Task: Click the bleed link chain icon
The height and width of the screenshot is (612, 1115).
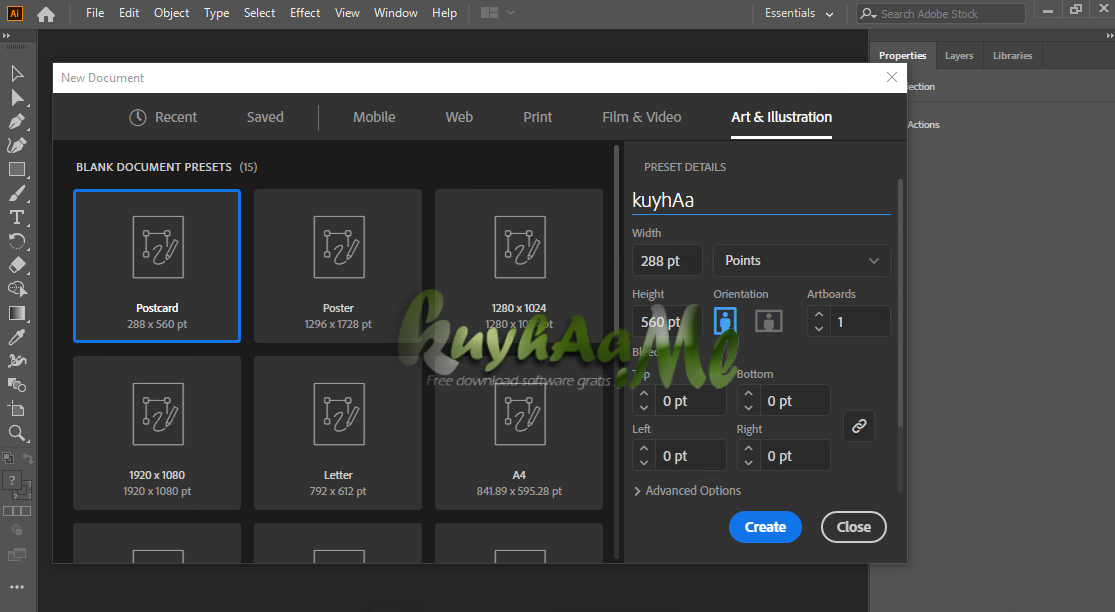Action: pos(859,426)
